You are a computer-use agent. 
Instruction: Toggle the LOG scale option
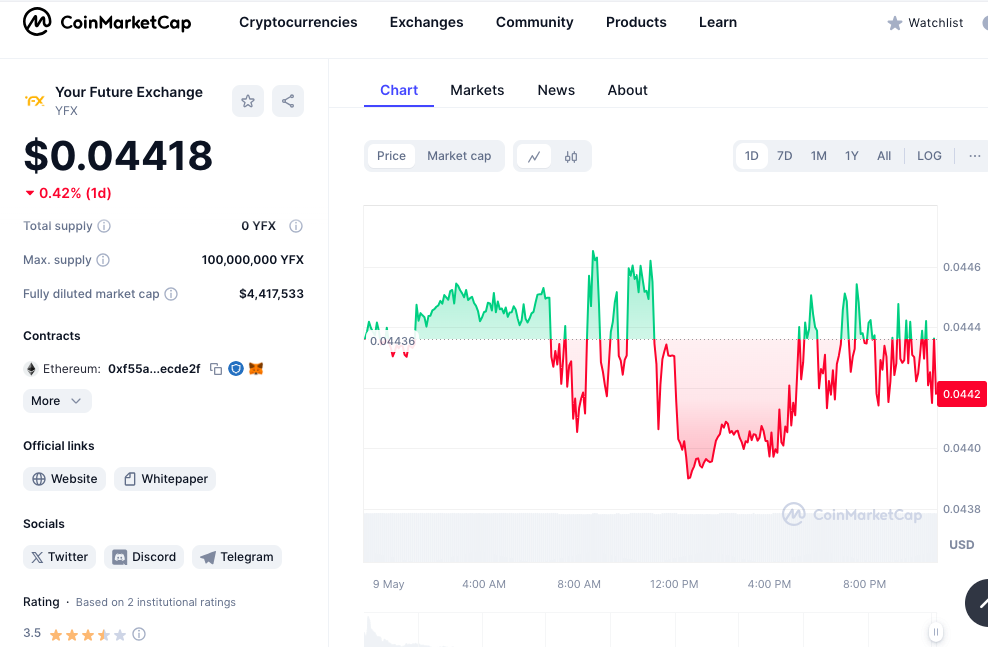929,156
